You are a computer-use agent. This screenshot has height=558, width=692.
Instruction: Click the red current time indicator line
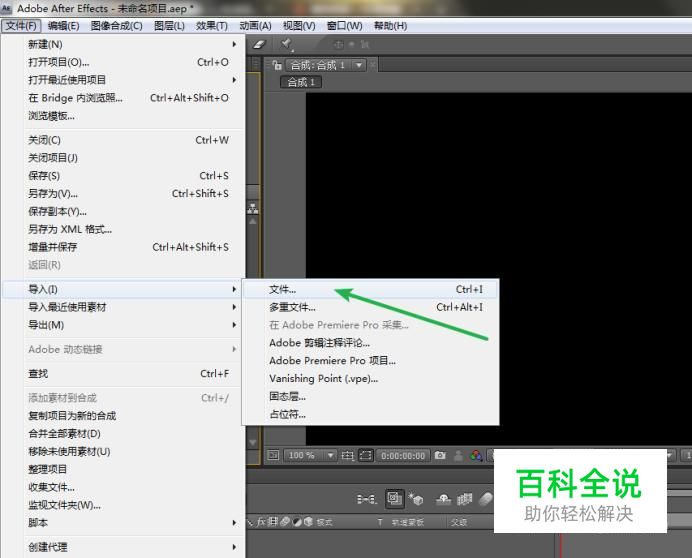pyautogui.click(x=561, y=546)
